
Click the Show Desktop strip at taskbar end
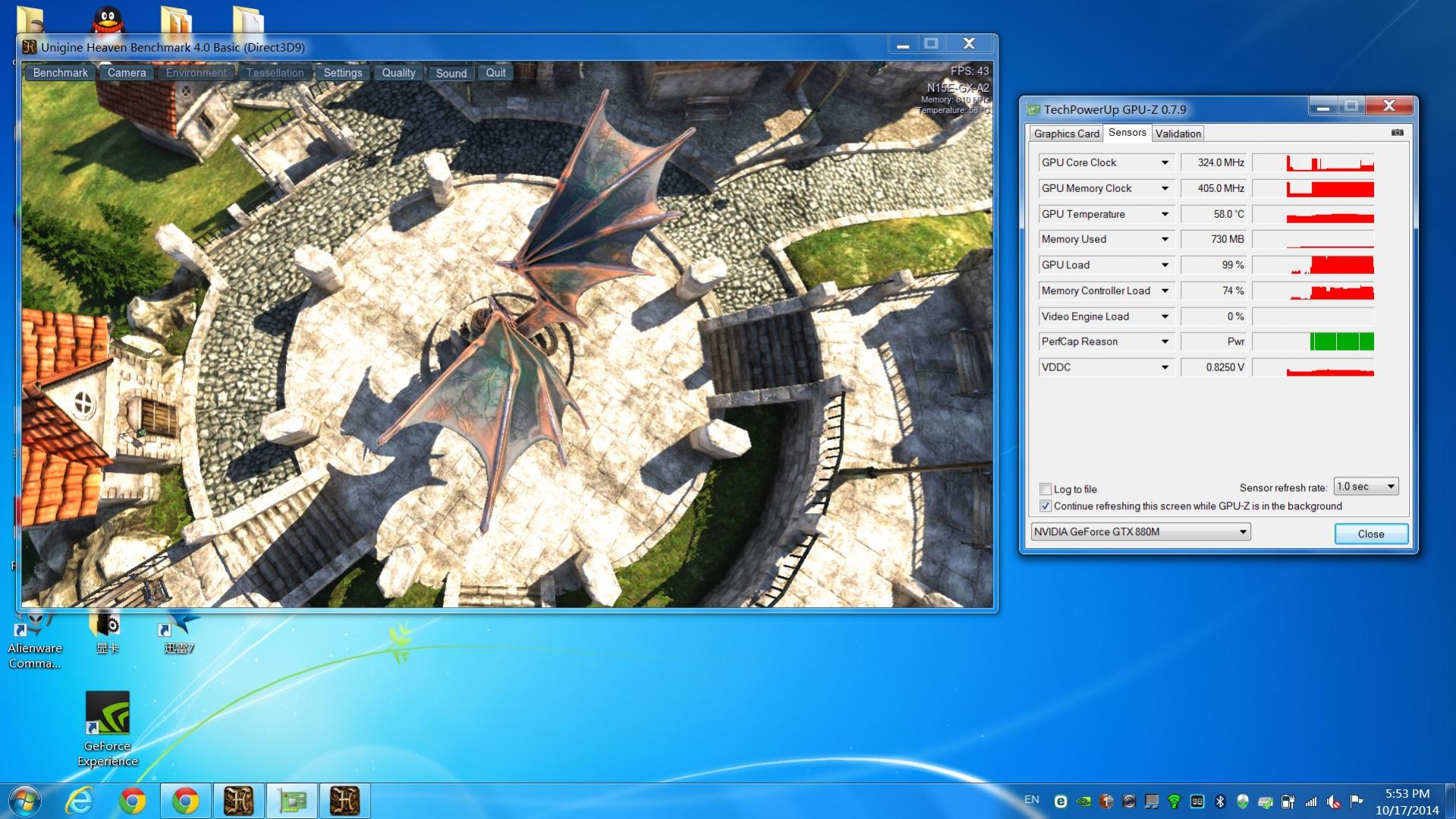(x=1450, y=801)
